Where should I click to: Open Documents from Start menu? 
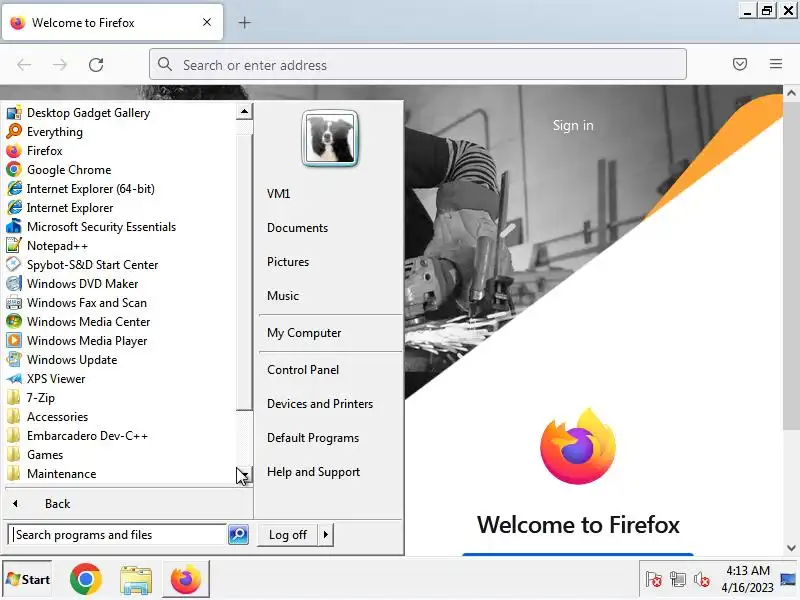click(297, 228)
